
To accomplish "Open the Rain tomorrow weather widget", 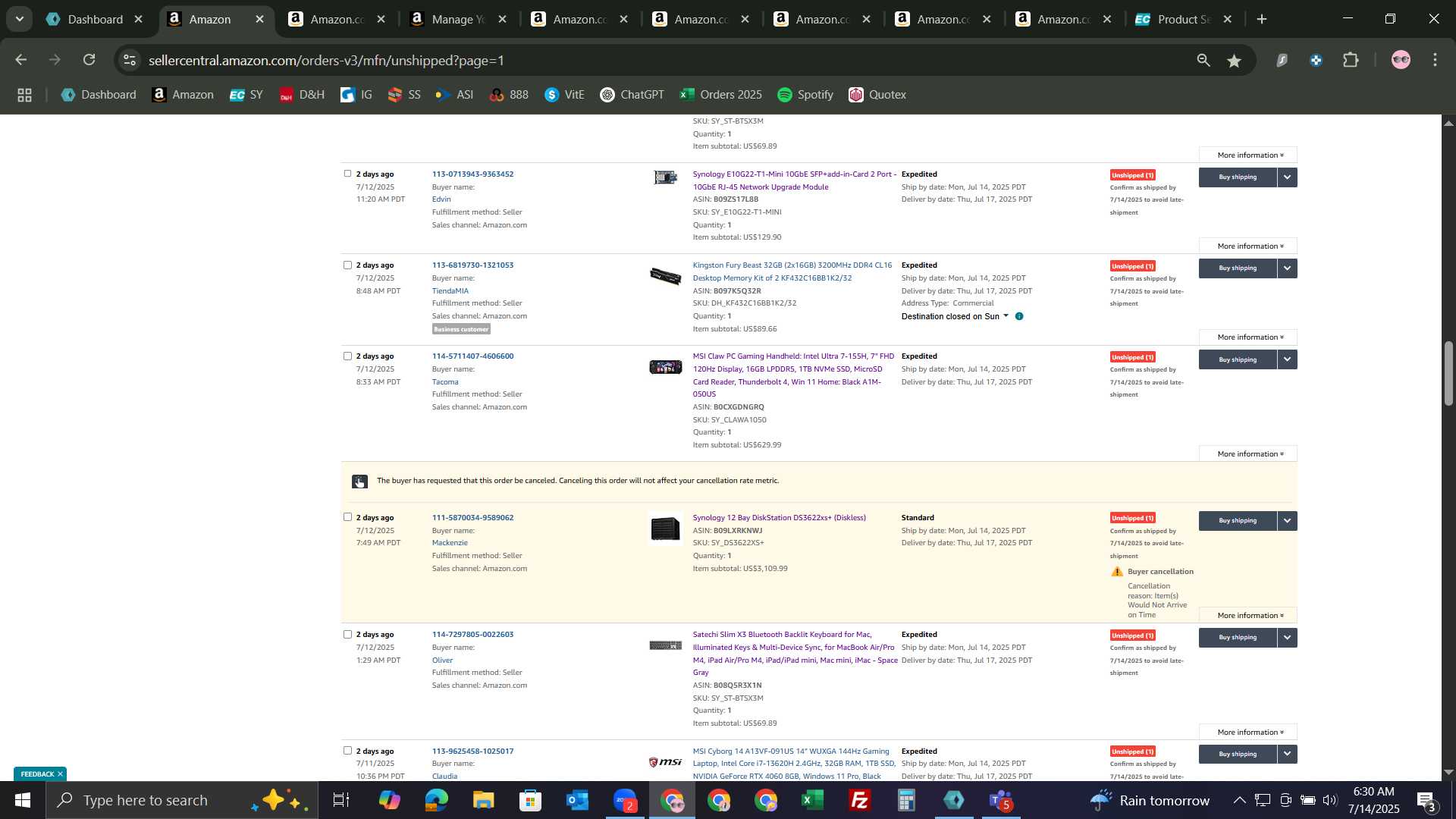I will 1150,800.
